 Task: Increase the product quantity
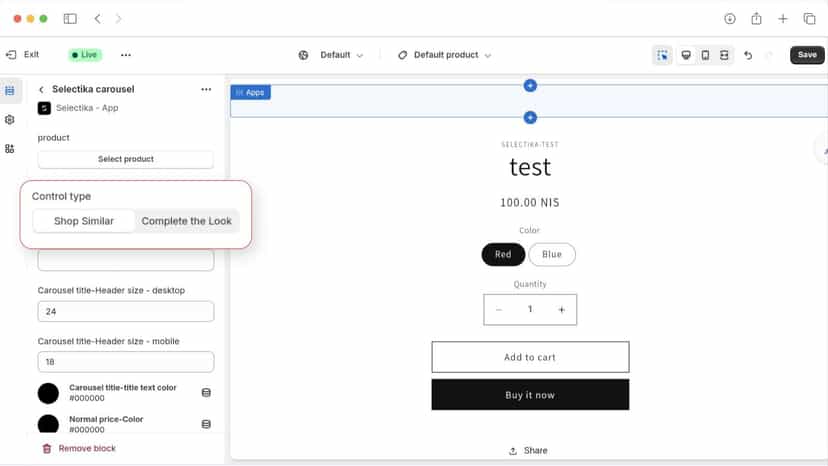point(561,310)
